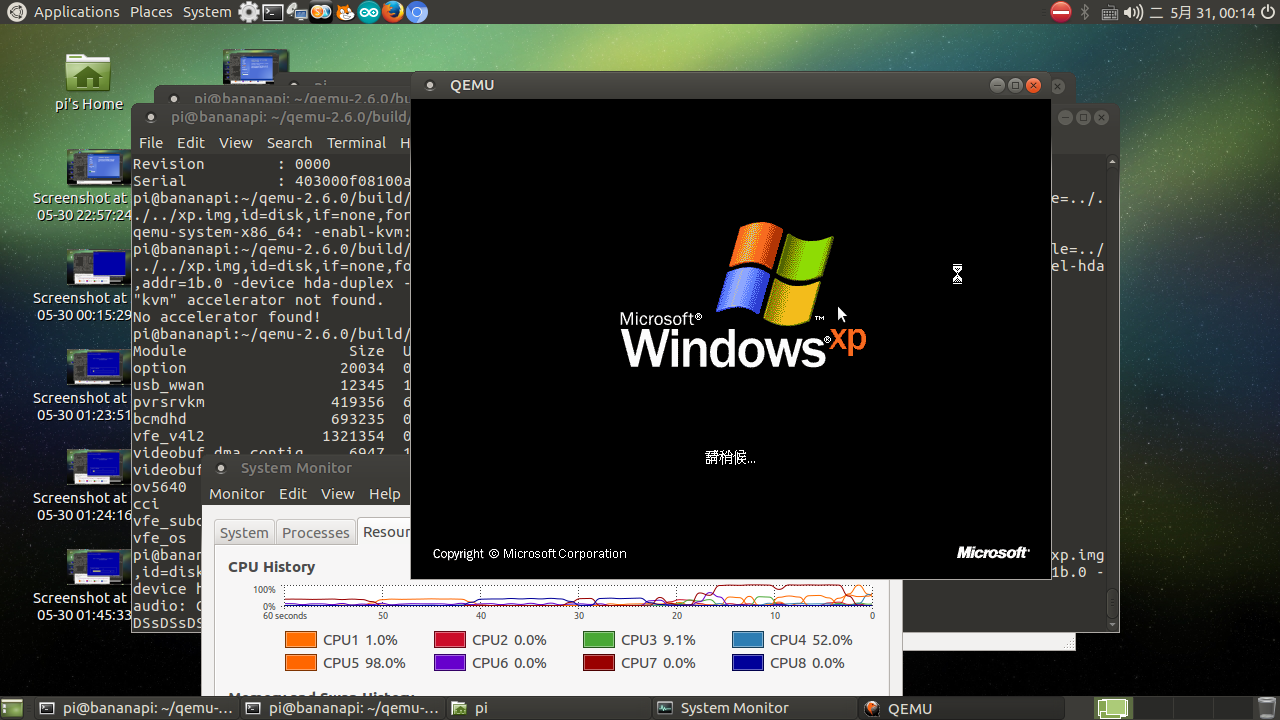The height and width of the screenshot is (720, 1280).
Task: Select Screenshot at 05-30 00:15:29 desktop file
Action: point(84,286)
